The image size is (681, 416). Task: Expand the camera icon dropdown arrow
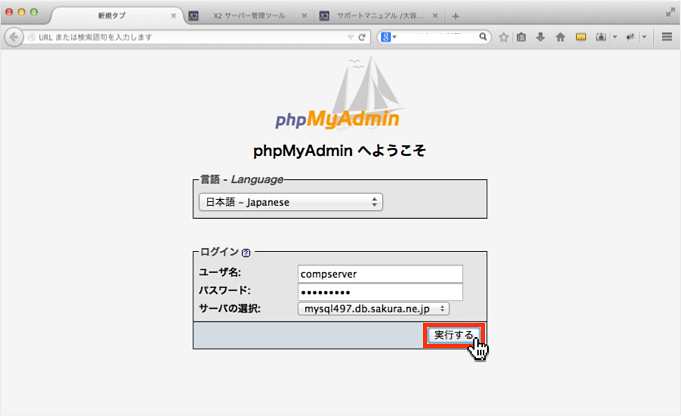coord(615,37)
